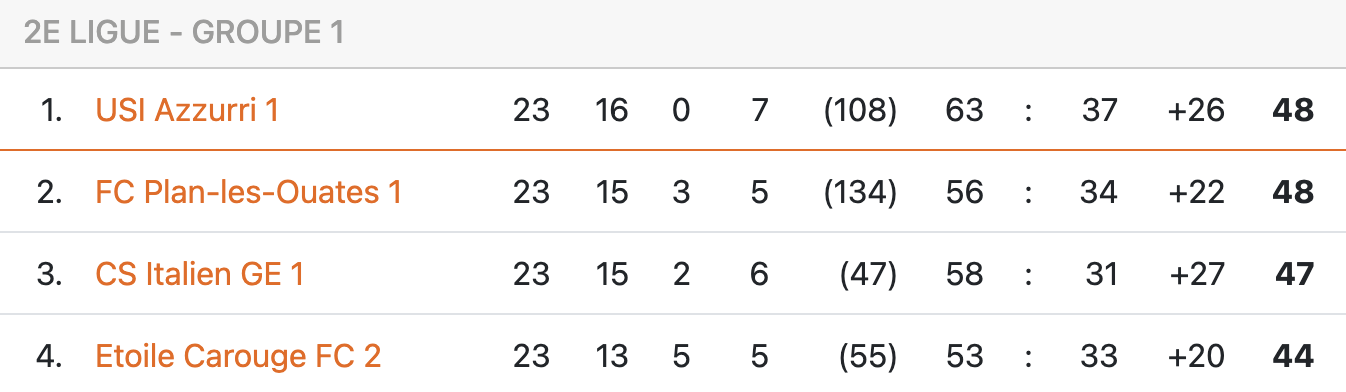The image size is (1346, 392).
Task: Click the (134) fair-play value
Action: click(860, 191)
